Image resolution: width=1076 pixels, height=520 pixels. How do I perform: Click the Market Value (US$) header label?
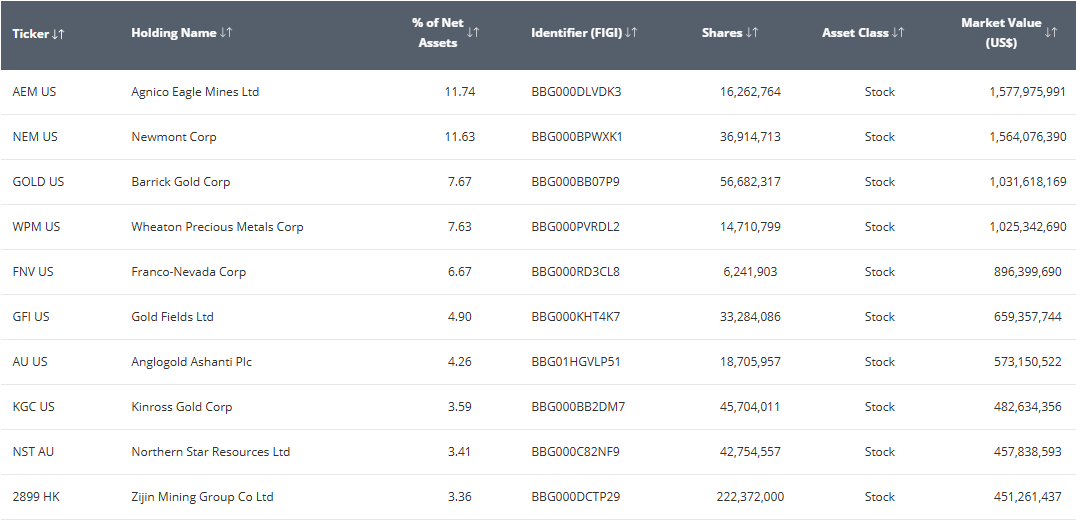coord(1001,32)
